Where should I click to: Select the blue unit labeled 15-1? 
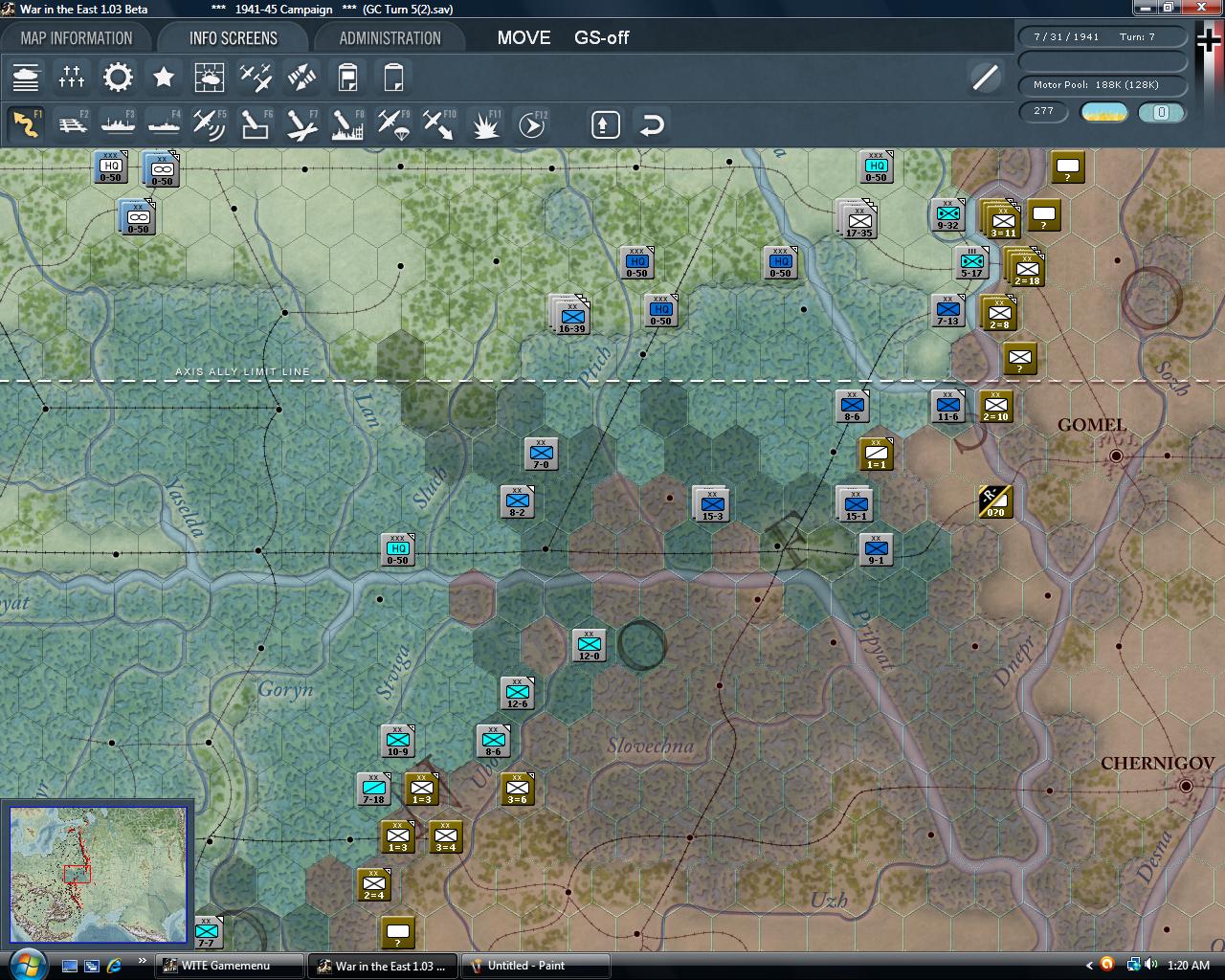pyautogui.click(x=855, y=504)
